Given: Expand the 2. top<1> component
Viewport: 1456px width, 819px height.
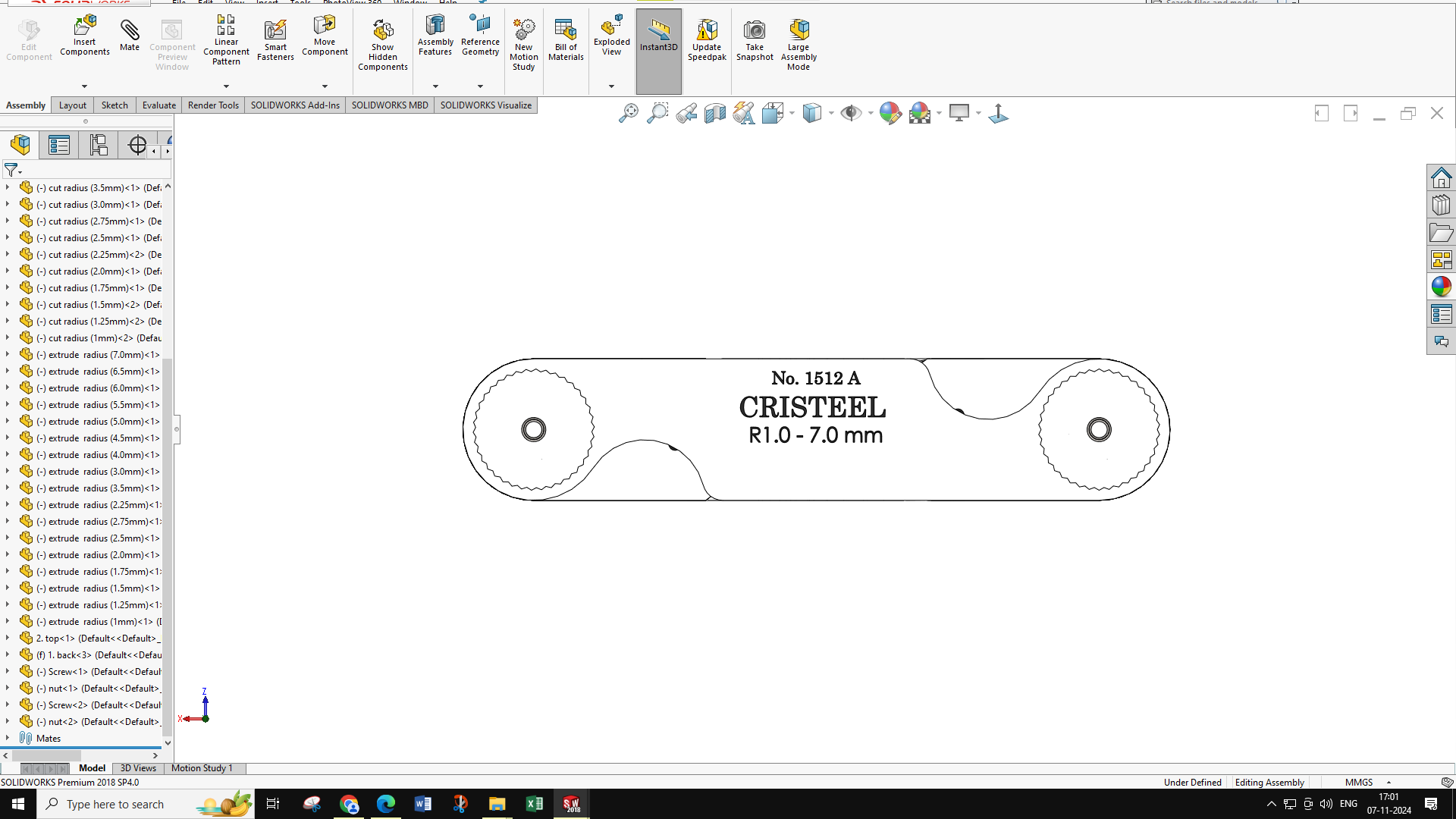Looking at the screenshot, I should pos(8,638).
